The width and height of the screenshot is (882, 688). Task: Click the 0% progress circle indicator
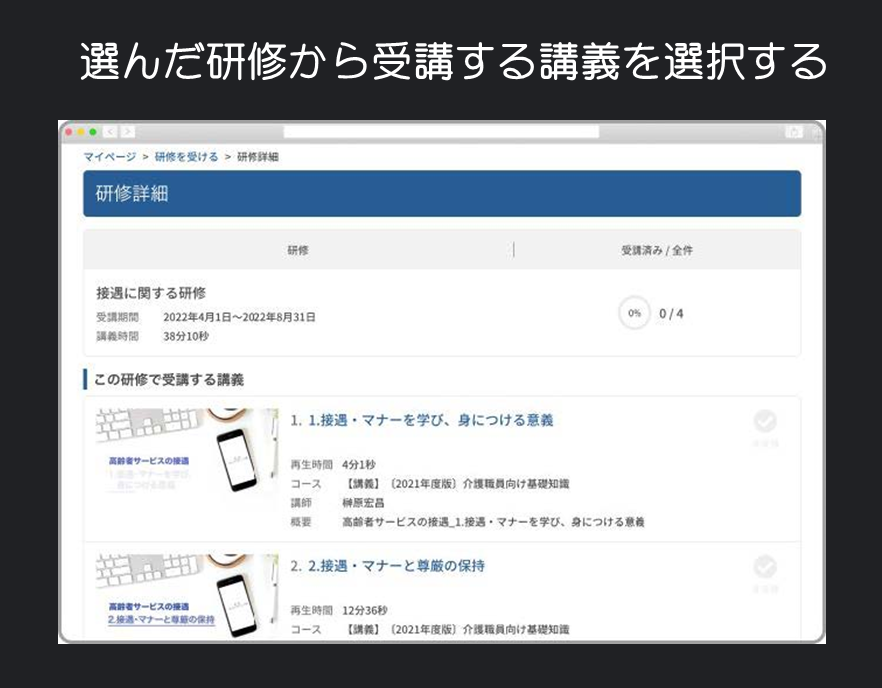[x=633, y=313]
